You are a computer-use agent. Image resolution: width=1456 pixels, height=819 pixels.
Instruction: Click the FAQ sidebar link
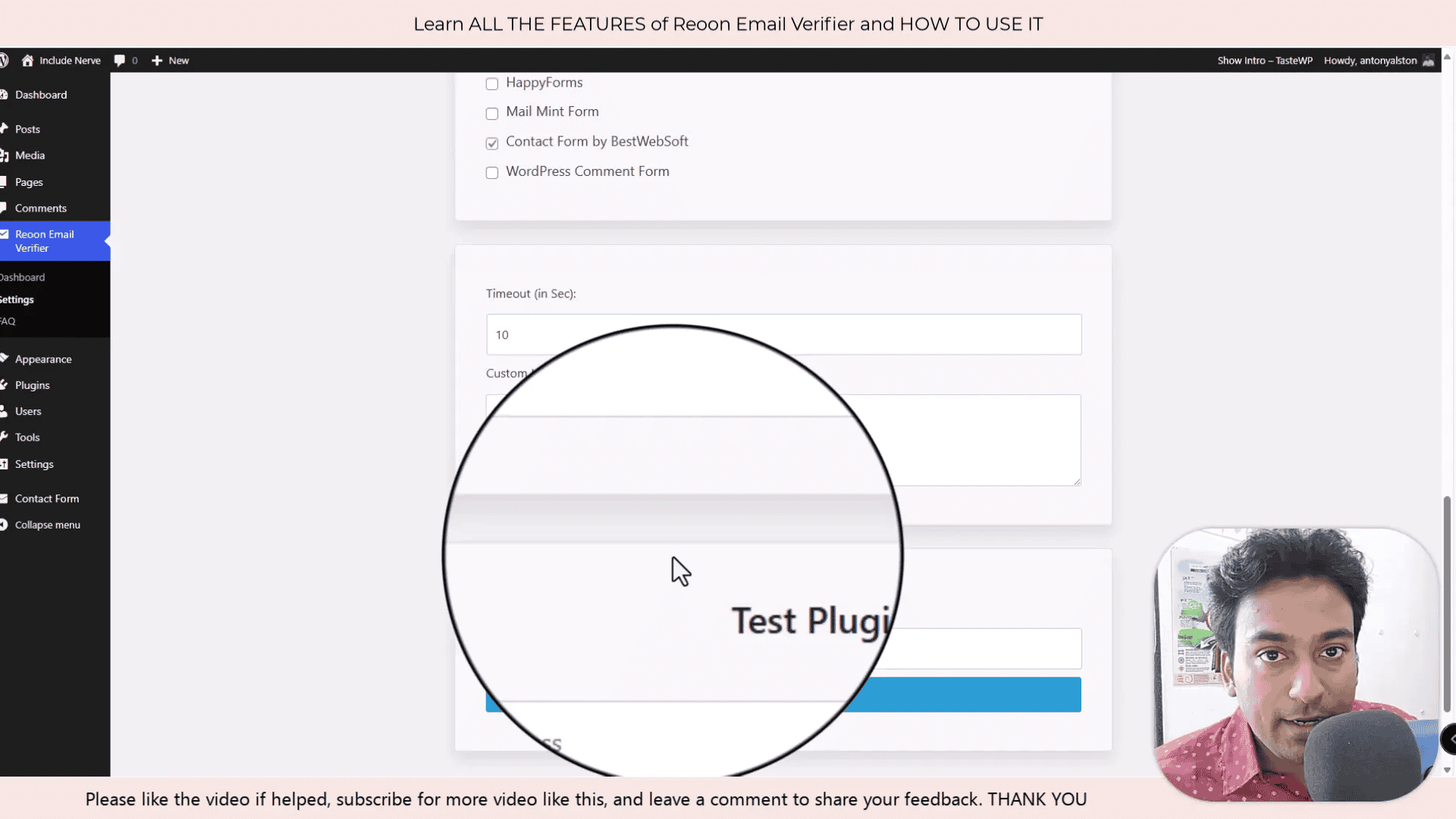(x=10, y=321)
